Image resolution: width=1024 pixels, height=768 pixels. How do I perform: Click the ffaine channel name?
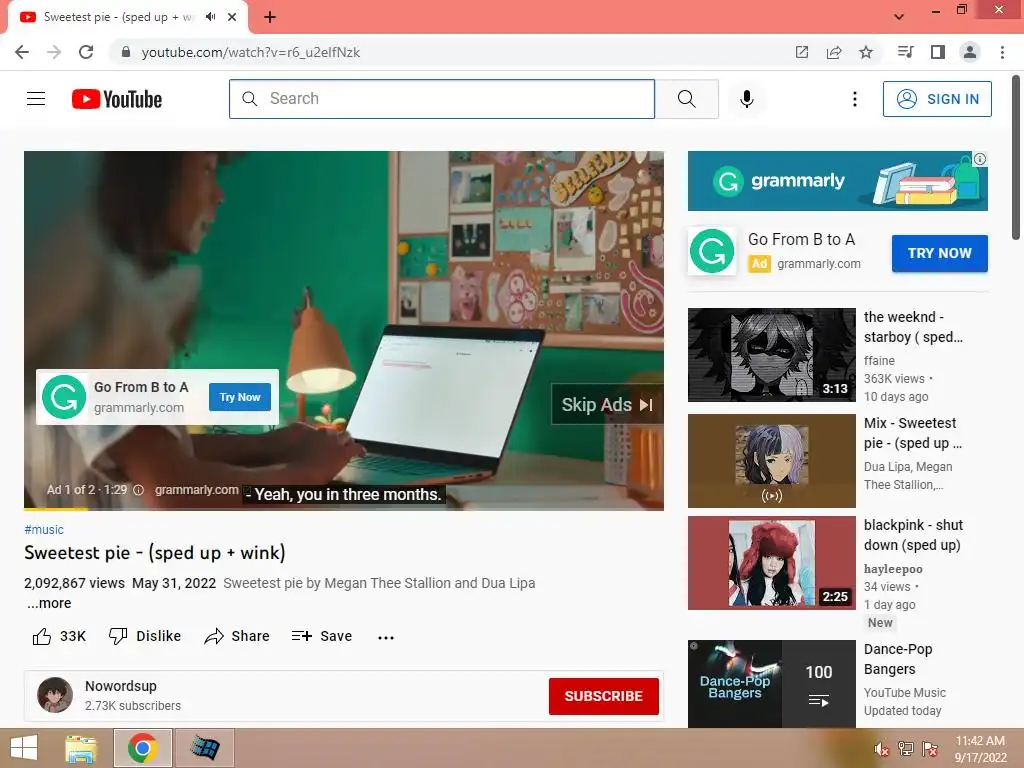pyautogui.click(x=879, y=360)
